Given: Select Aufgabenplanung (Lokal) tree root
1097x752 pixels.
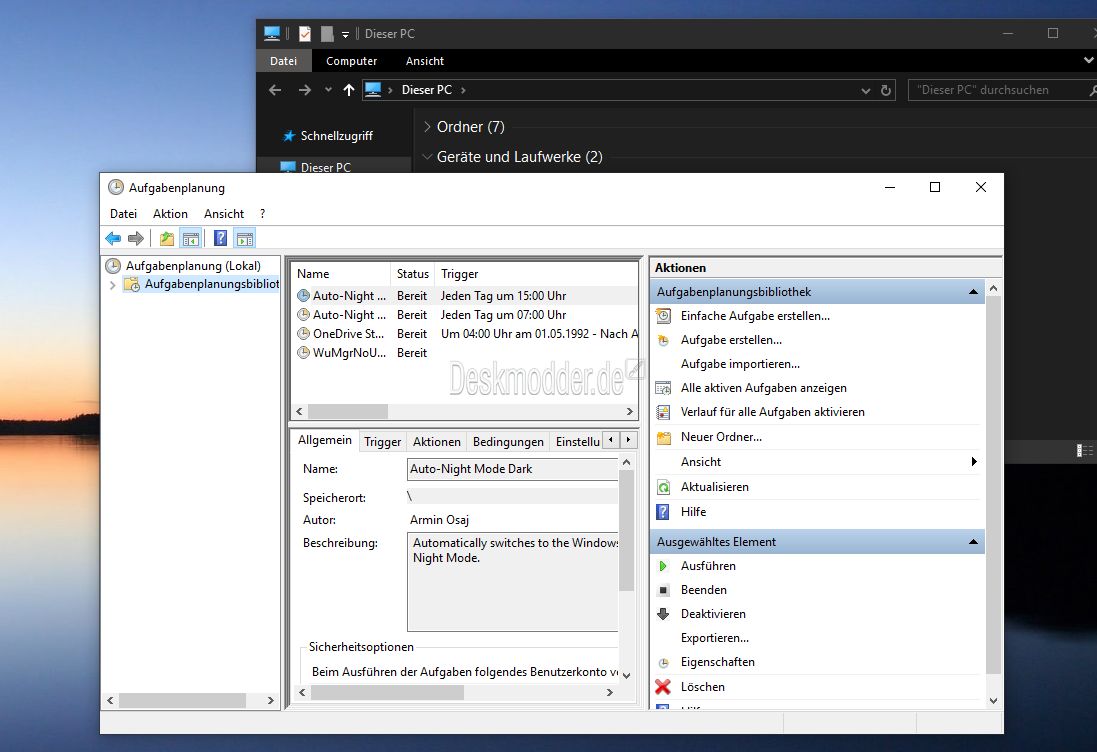Looking at the screenshot, I should 192,266.
